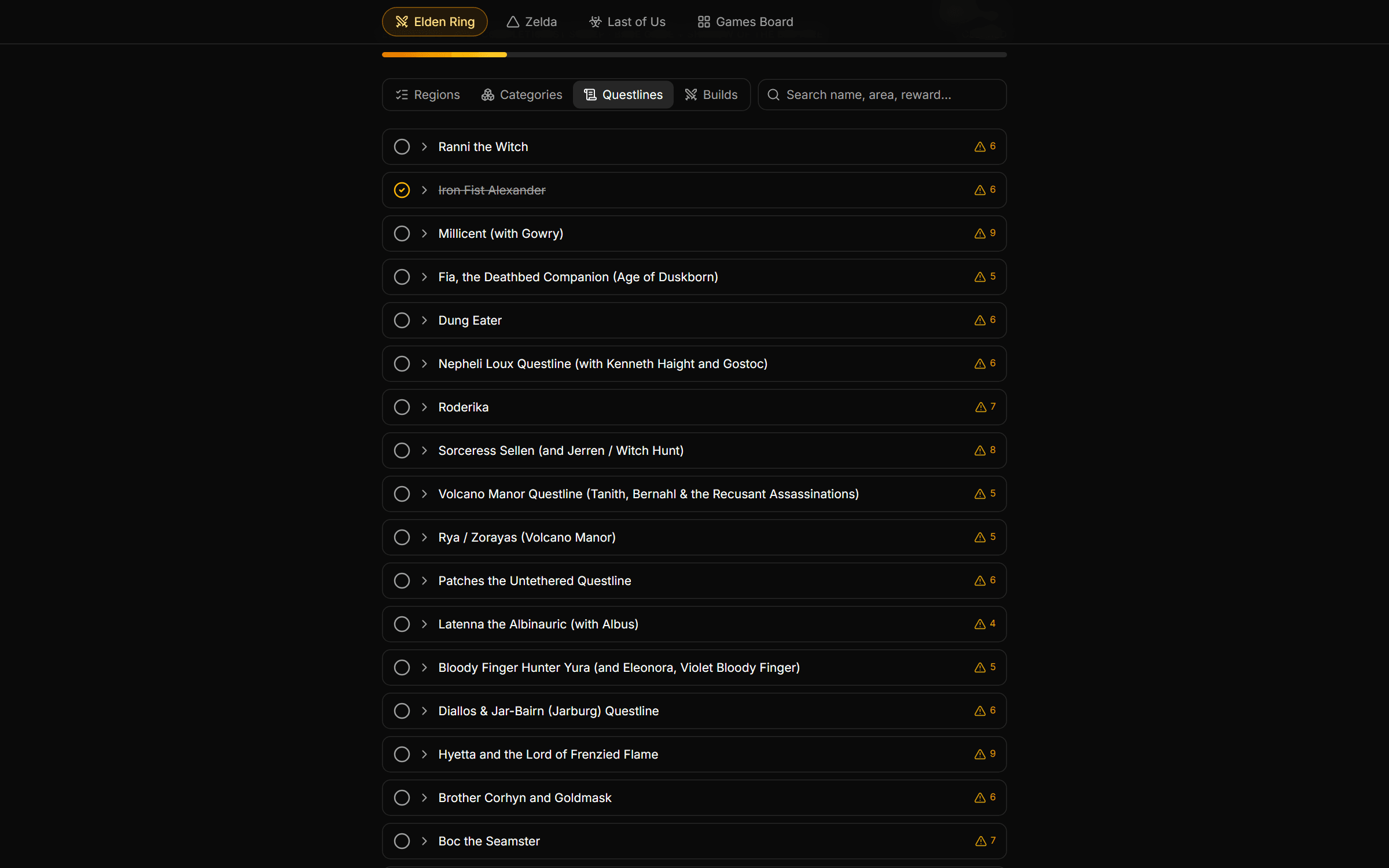This screenshot has height=868, width=1389.
Task: Check off Sorceress Sellen questline
Action: (x=402, y=451)
